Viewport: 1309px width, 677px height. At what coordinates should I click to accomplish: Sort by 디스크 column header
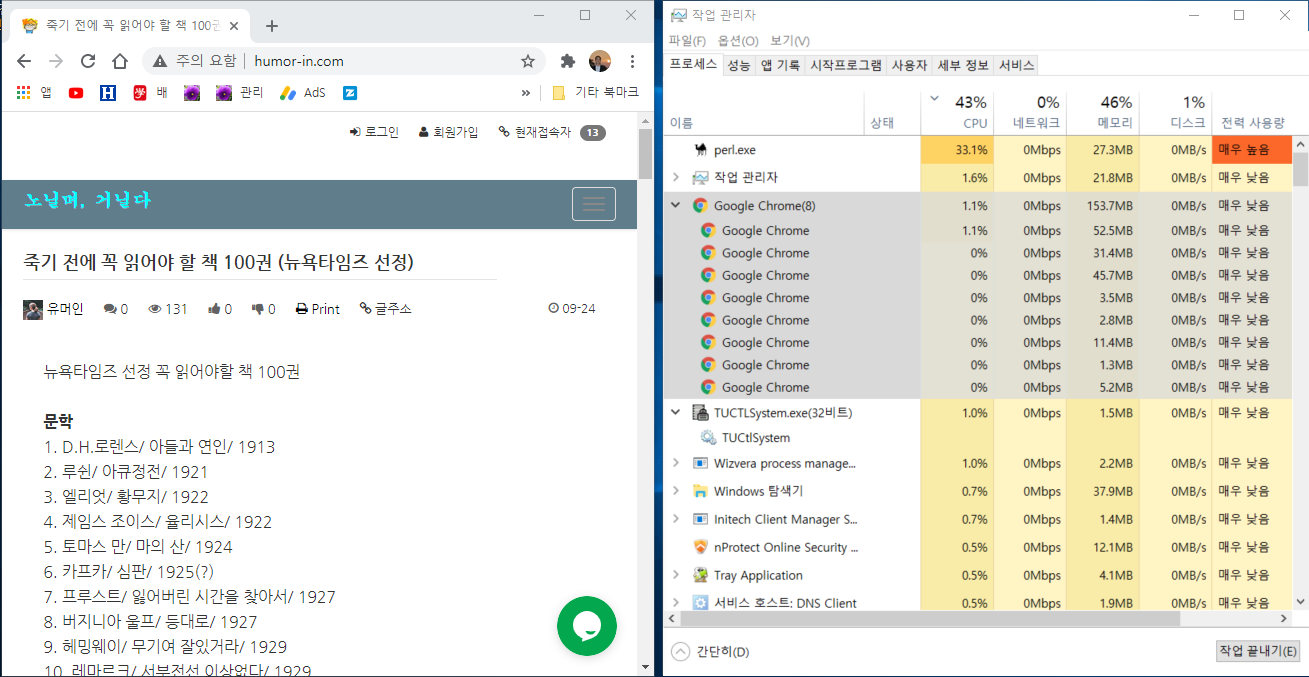click(x=1175, y=112)
